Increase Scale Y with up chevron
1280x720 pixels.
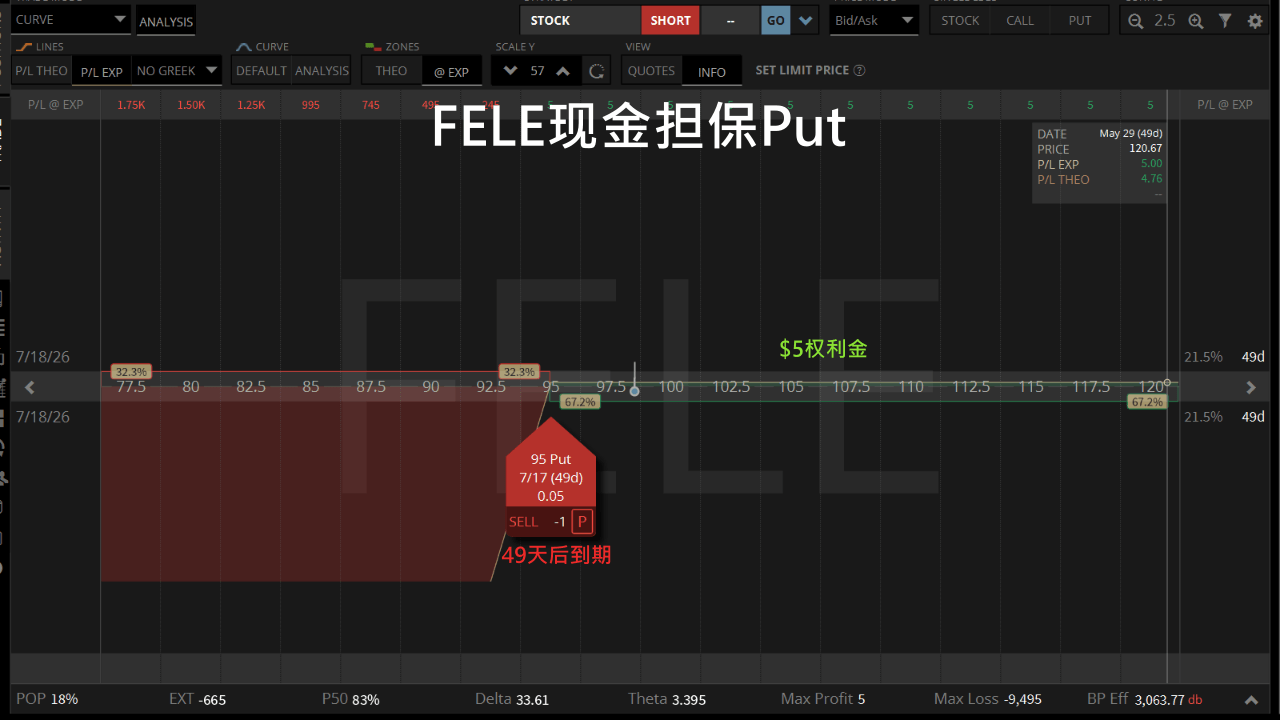point(563,71)
